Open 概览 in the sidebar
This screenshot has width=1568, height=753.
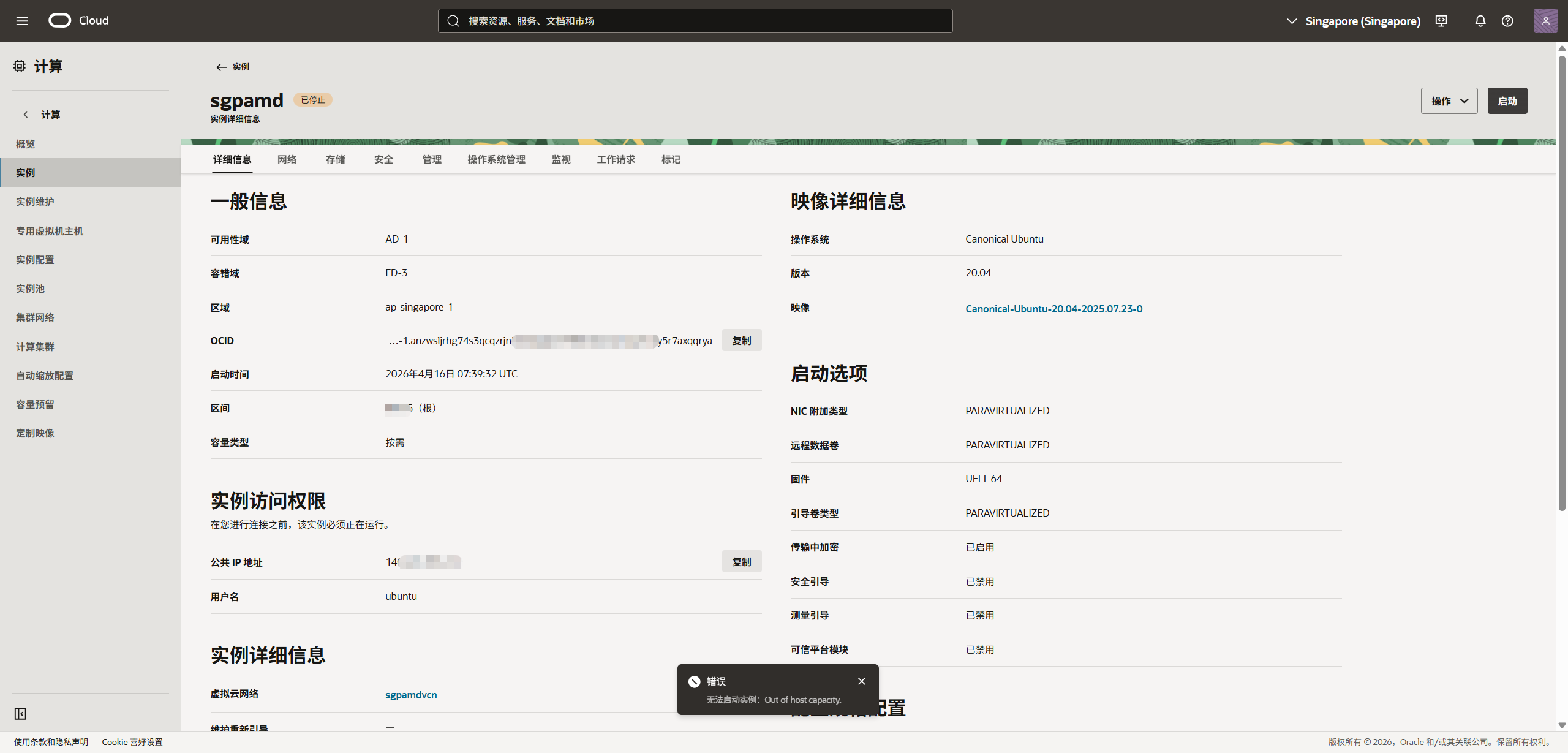pos(91,144)
